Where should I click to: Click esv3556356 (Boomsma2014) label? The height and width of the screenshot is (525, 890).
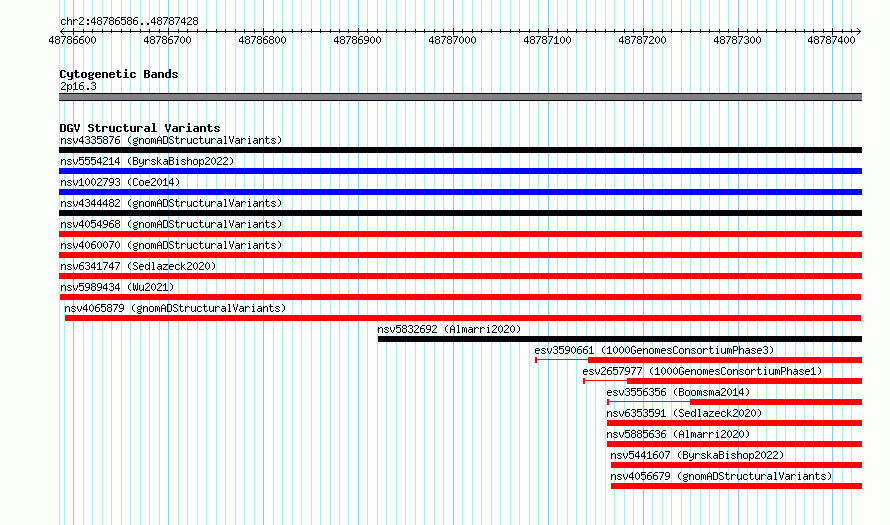point(678,392)
